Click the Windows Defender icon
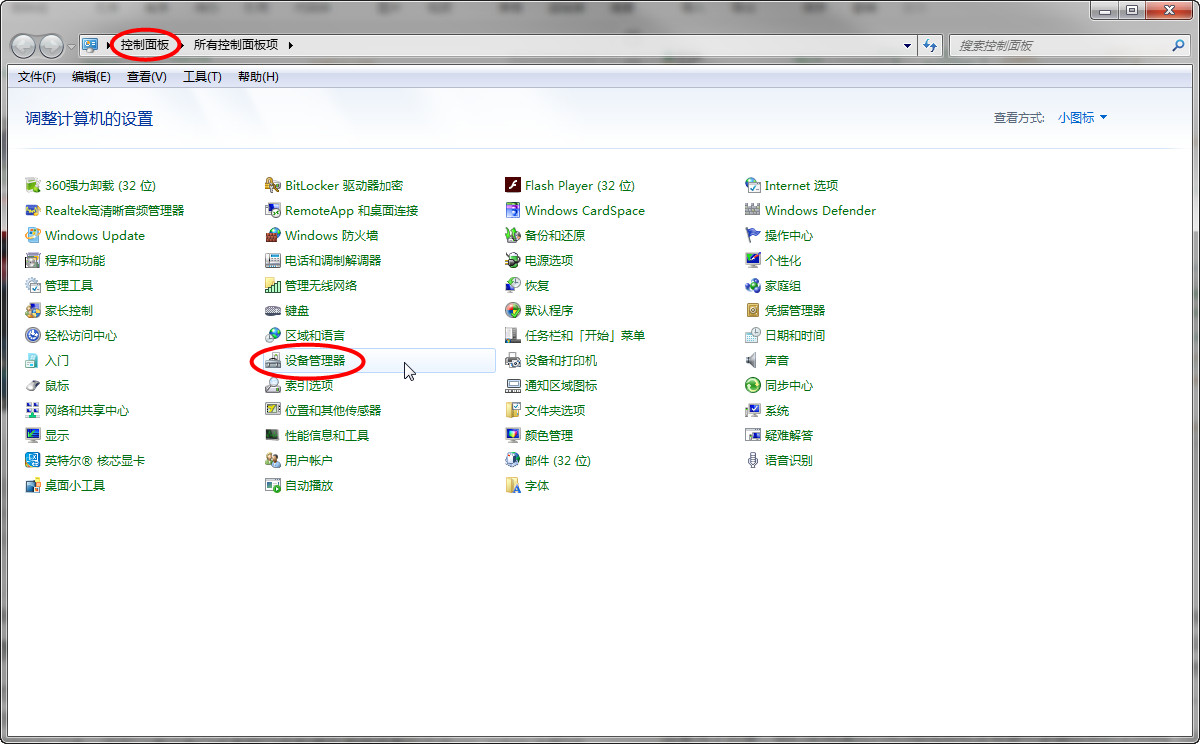Image resolution: width=1200 pixels, height=744 pixels. (x=753, y=210)
